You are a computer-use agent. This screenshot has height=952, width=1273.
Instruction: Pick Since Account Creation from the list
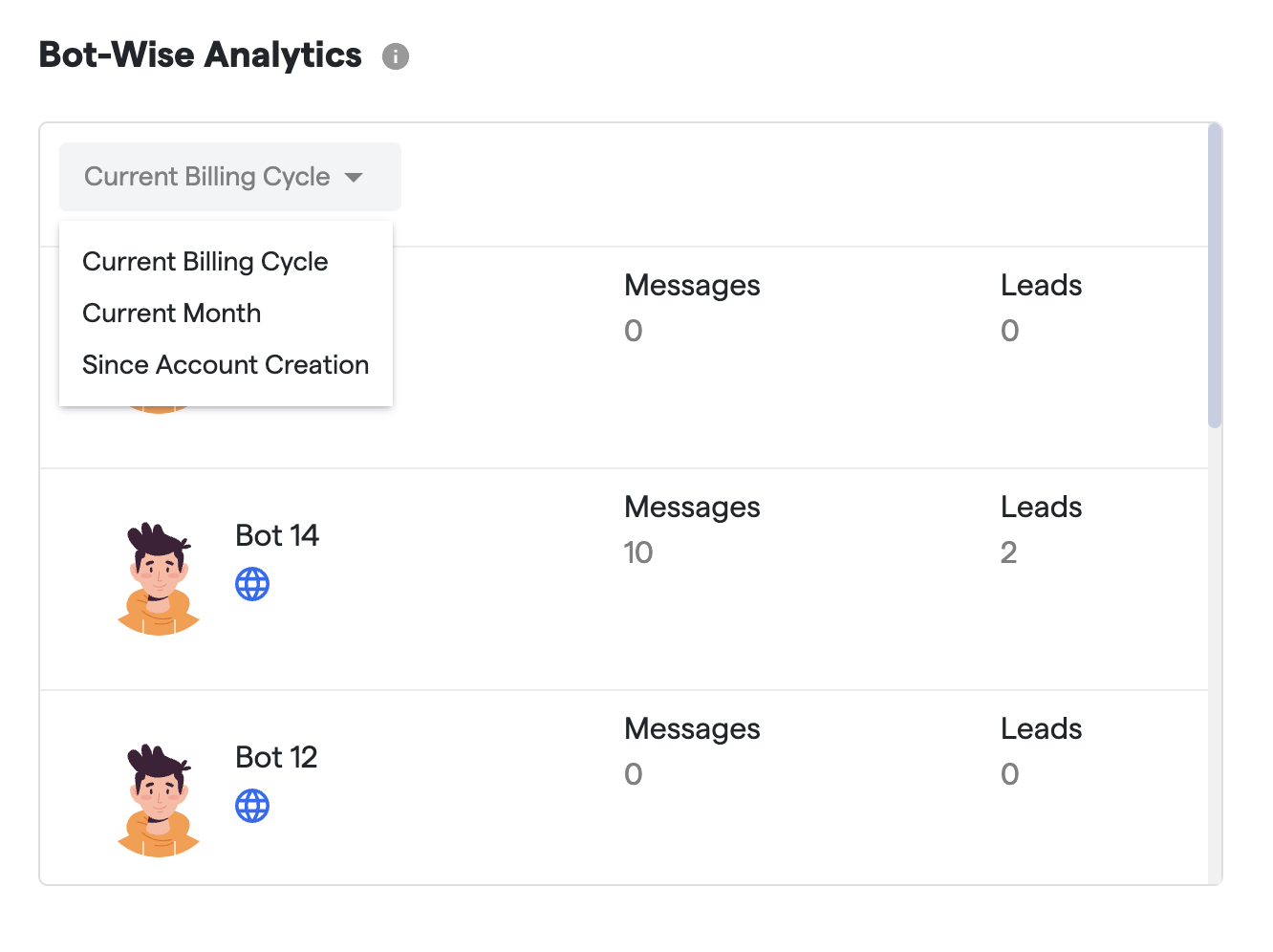226,365
